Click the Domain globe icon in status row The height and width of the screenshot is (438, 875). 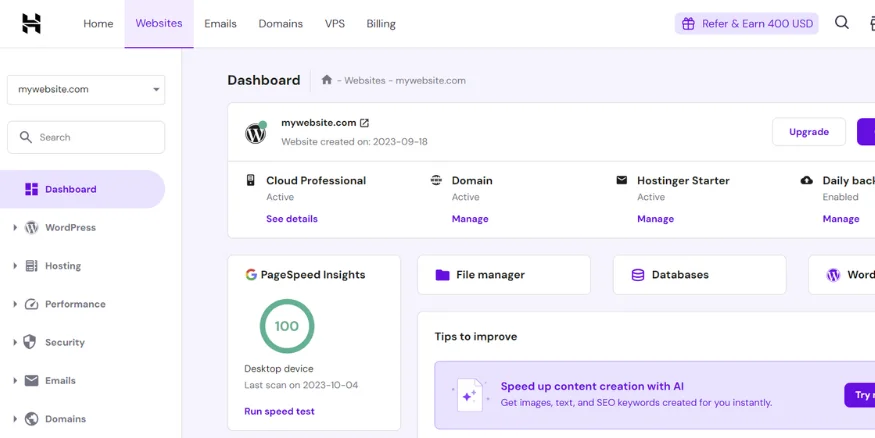(436, 180)
